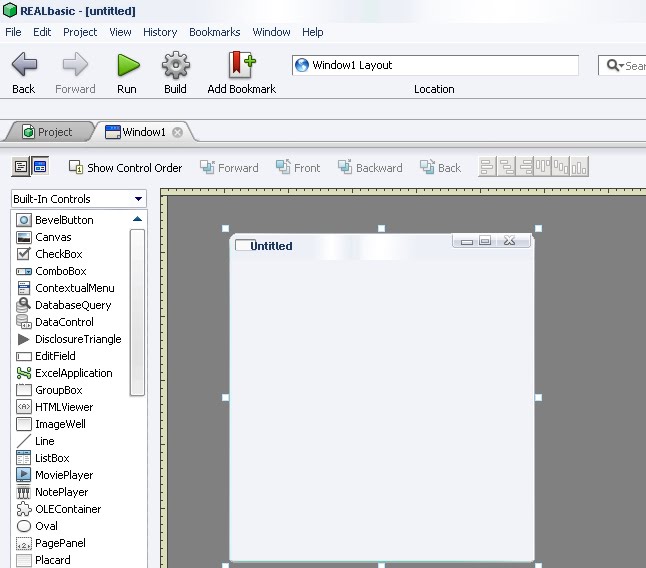Click the top-middle selection handle of Untitled window

pyautogui.click(x=382, y=228)
